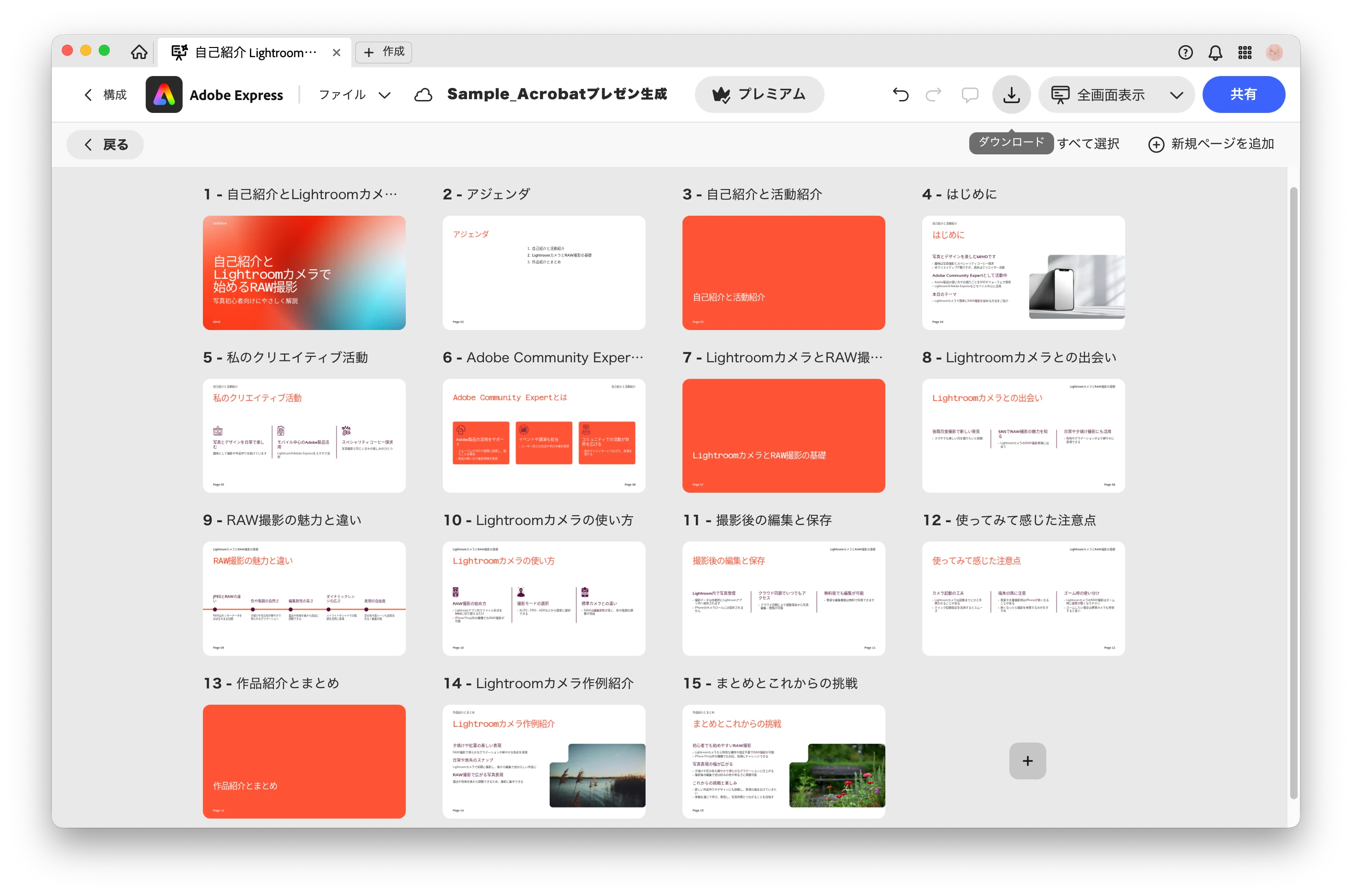Go back to 構成 with left chevron
Screen dimensions: 1352x896
click(x=105, y=95)
